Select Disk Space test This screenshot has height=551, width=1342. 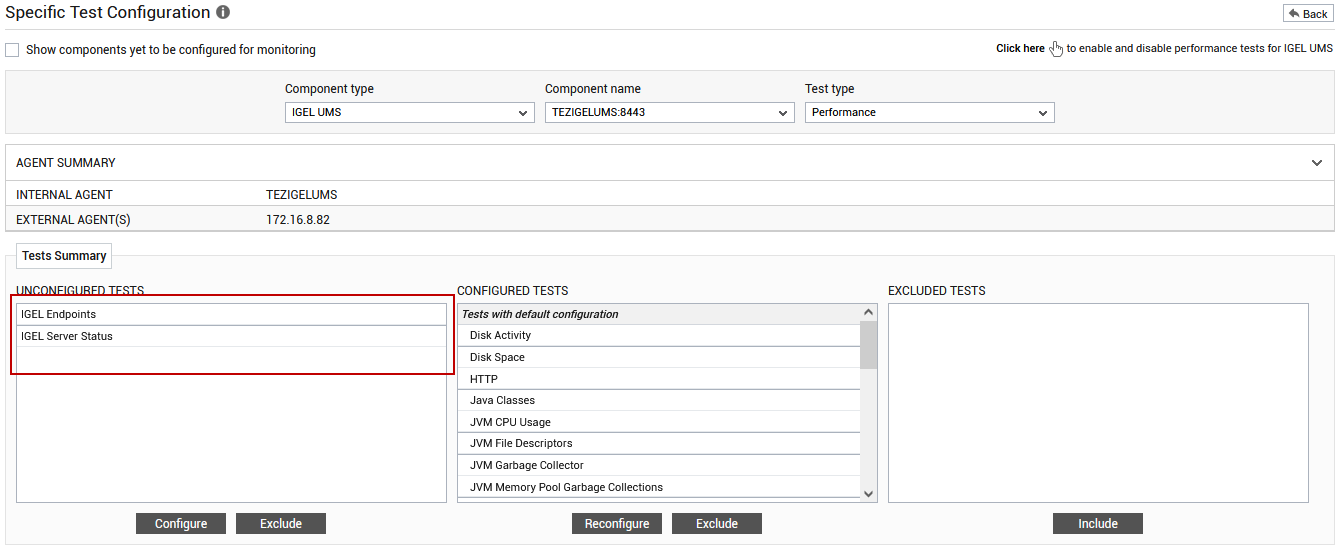coord(659,357)
